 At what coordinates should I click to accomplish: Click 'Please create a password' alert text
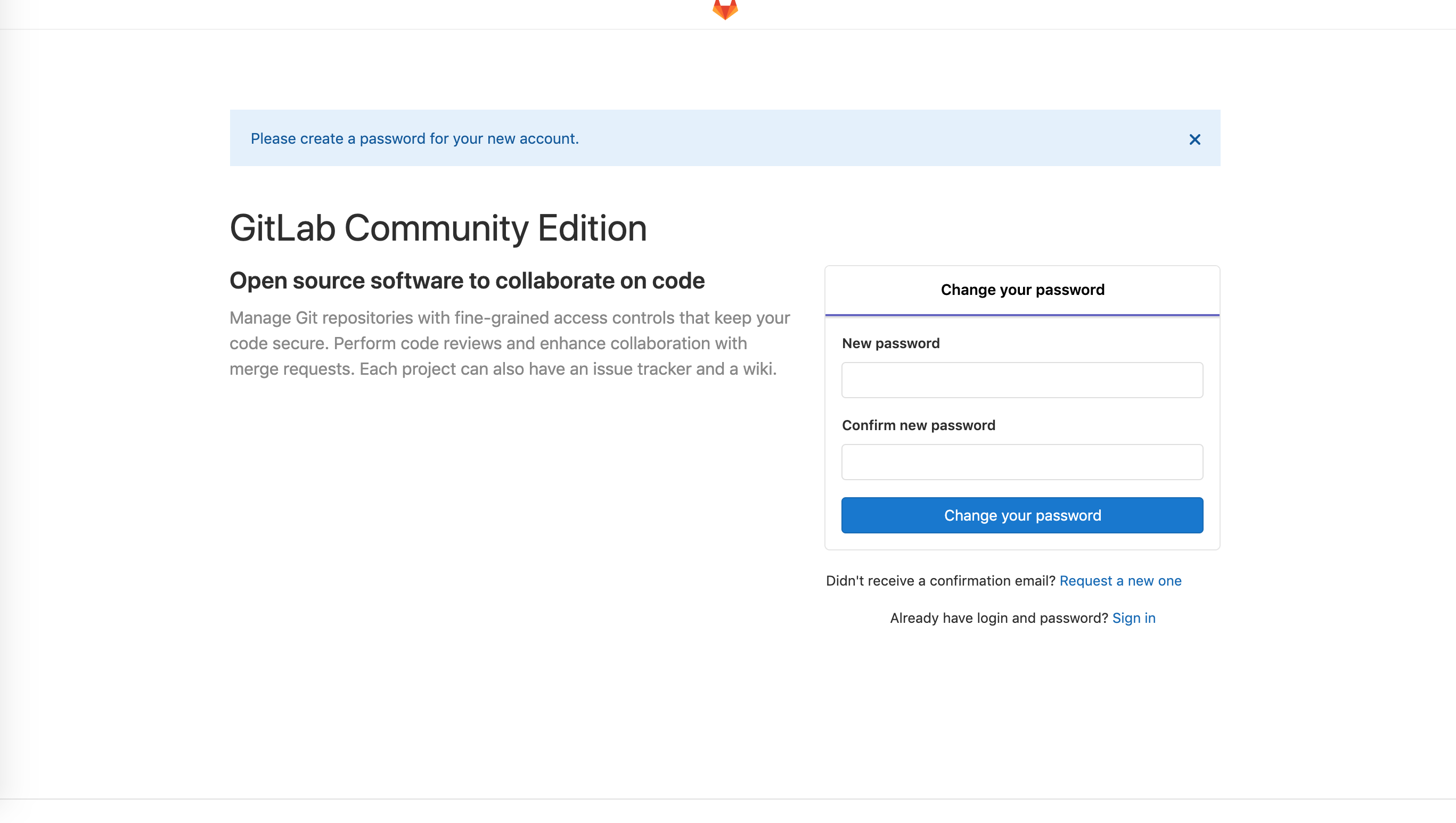coord(414,138)
